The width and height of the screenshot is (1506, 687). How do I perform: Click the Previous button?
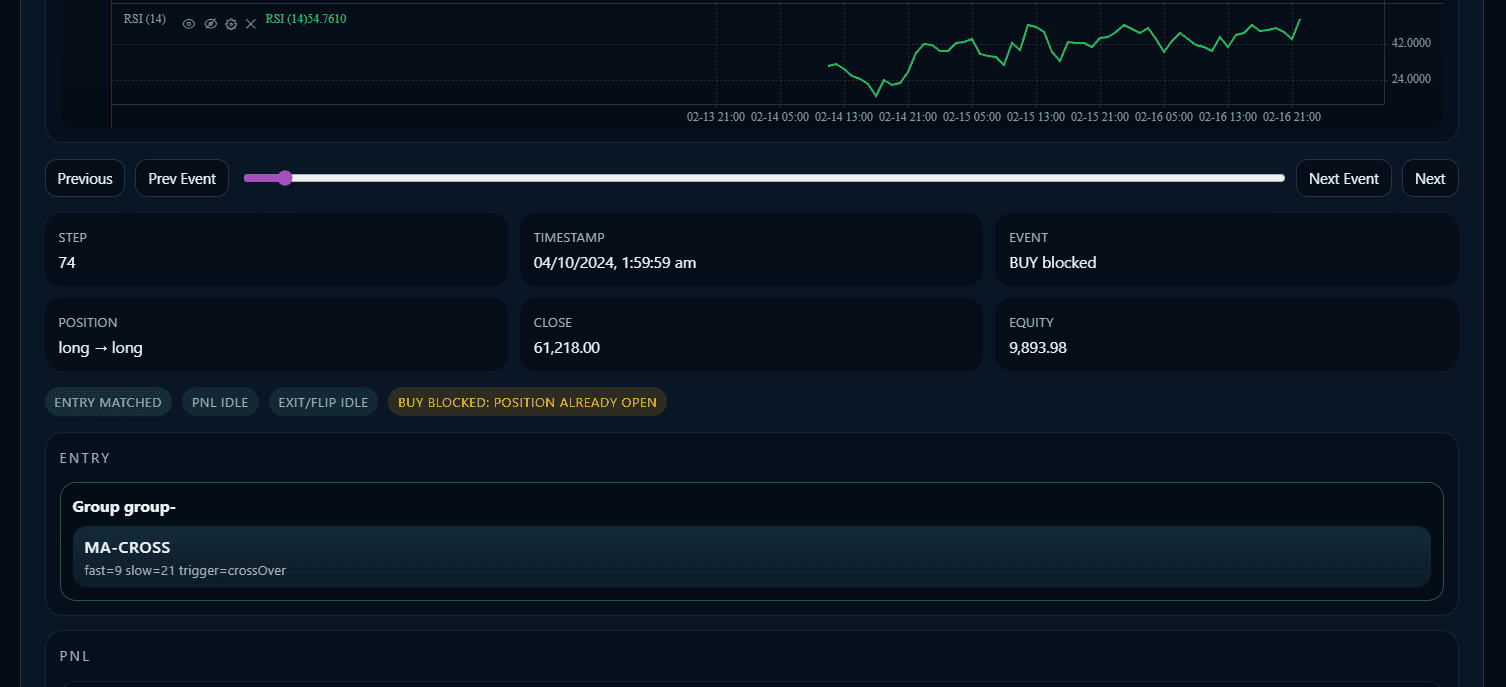(x=84, y=178)
